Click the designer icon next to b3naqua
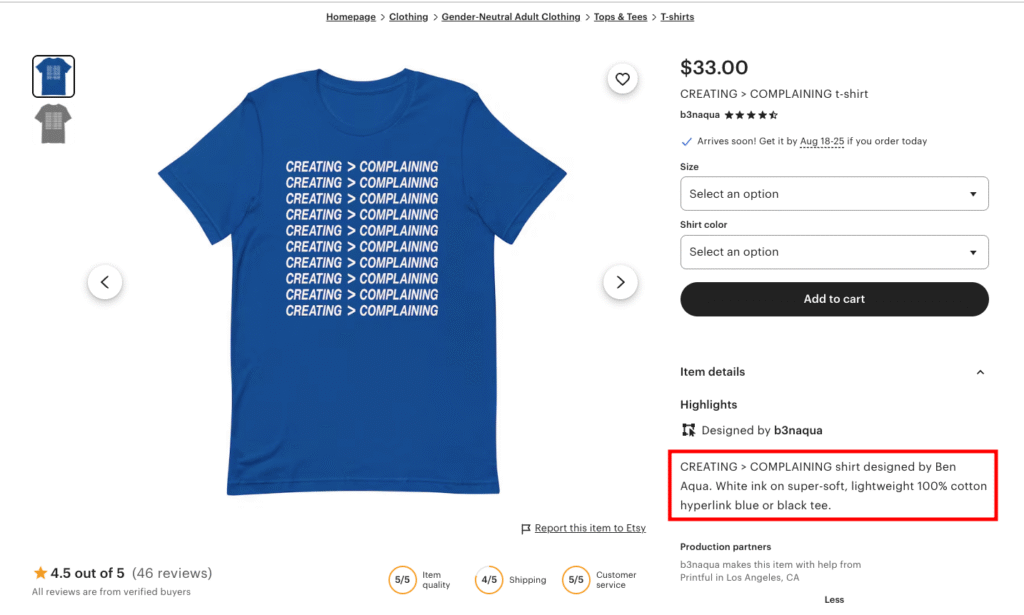Viewport: 1024px width, 615px height. tap(688, 430)
